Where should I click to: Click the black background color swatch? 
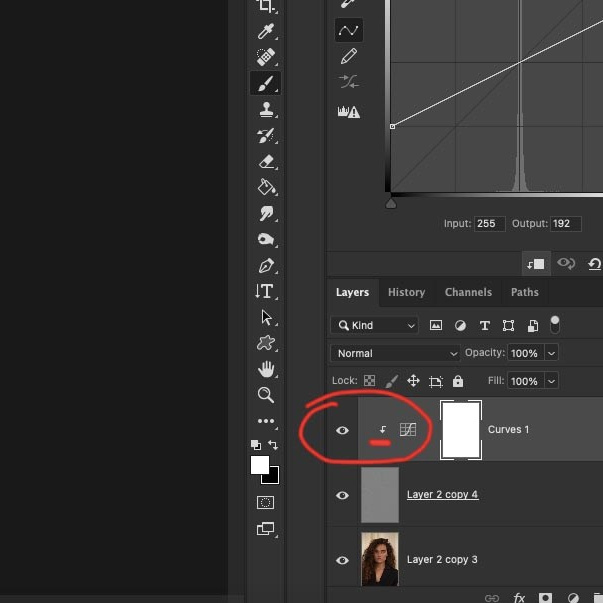[x=272, y=478]
